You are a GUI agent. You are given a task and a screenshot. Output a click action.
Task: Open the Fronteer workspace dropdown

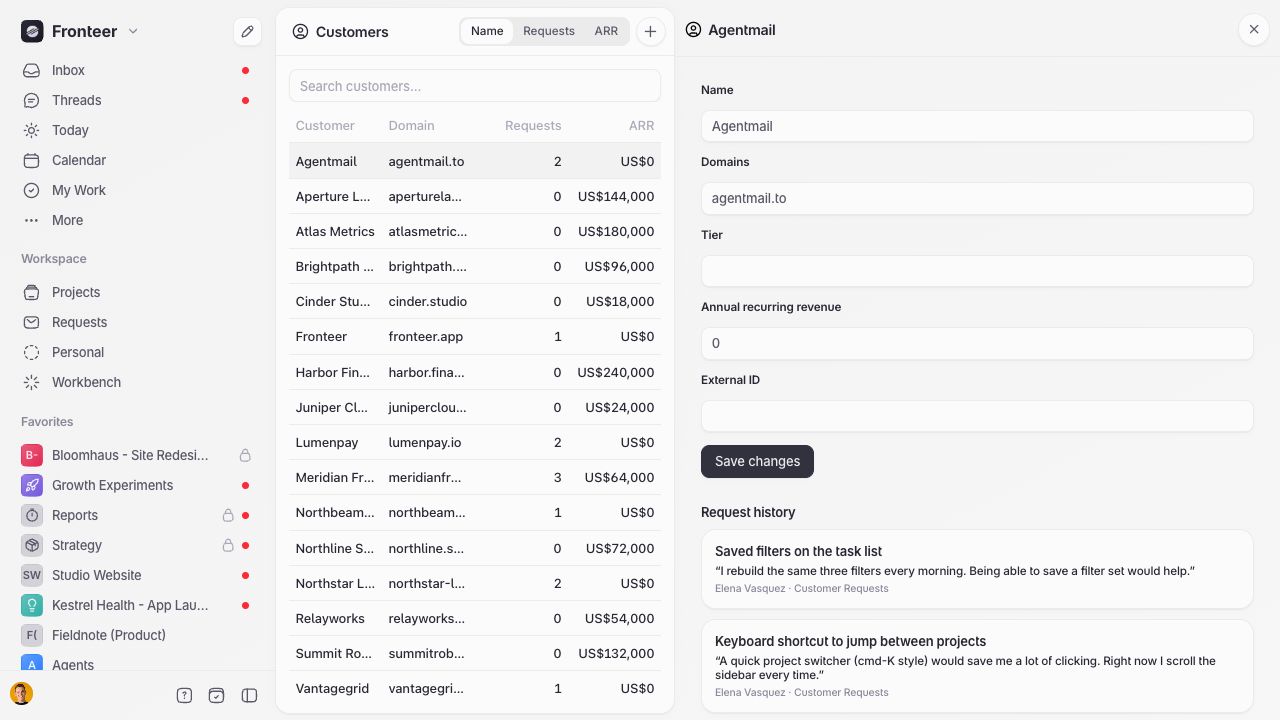click(x=80, y=31)
